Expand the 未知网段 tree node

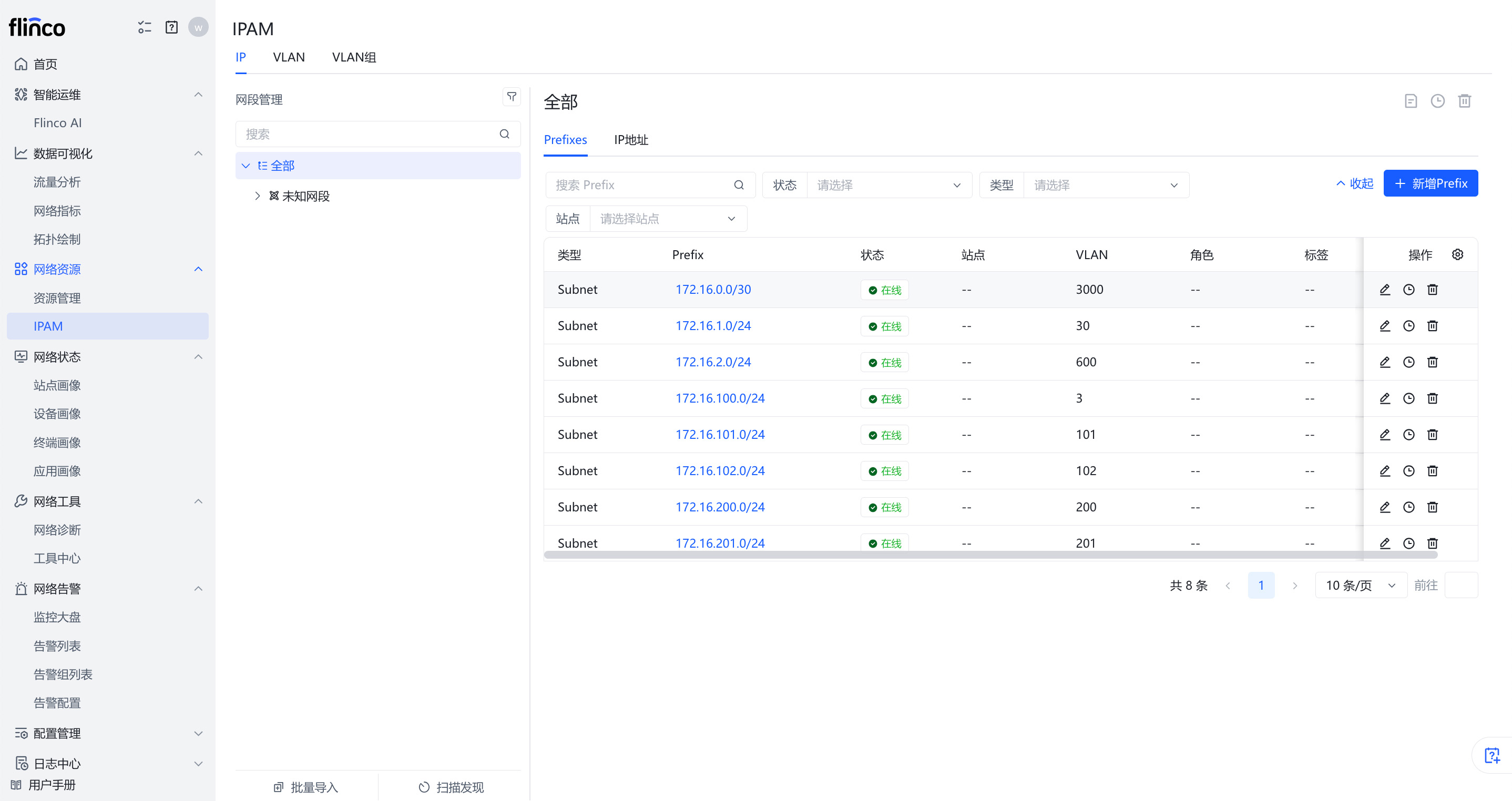[257, 196]
